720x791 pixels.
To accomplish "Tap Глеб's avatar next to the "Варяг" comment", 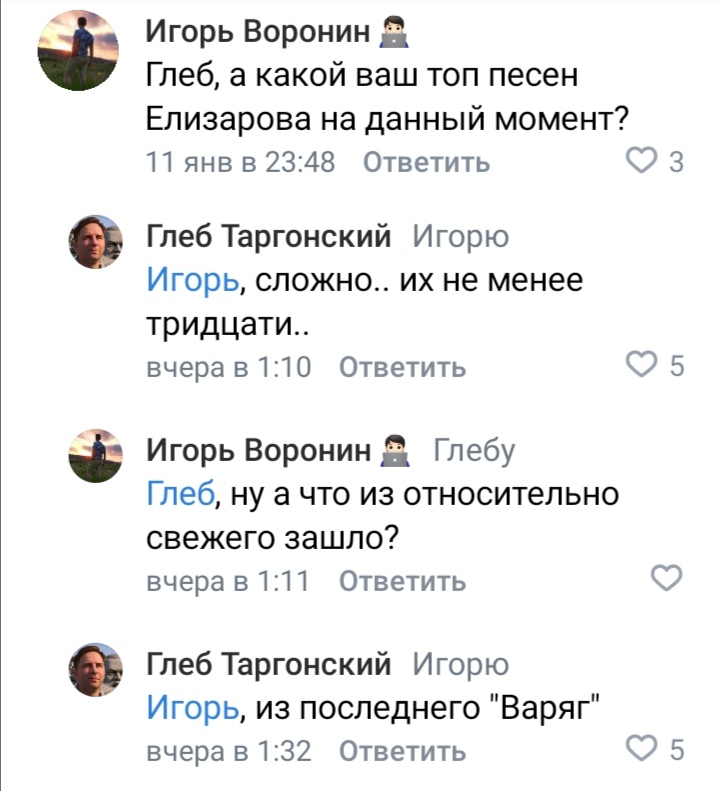I will 95,669.
